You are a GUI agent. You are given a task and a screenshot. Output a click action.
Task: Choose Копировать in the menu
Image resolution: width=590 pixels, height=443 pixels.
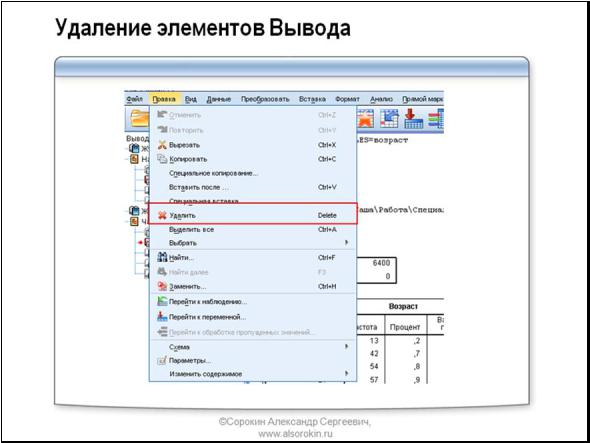(x=252, y=159)
